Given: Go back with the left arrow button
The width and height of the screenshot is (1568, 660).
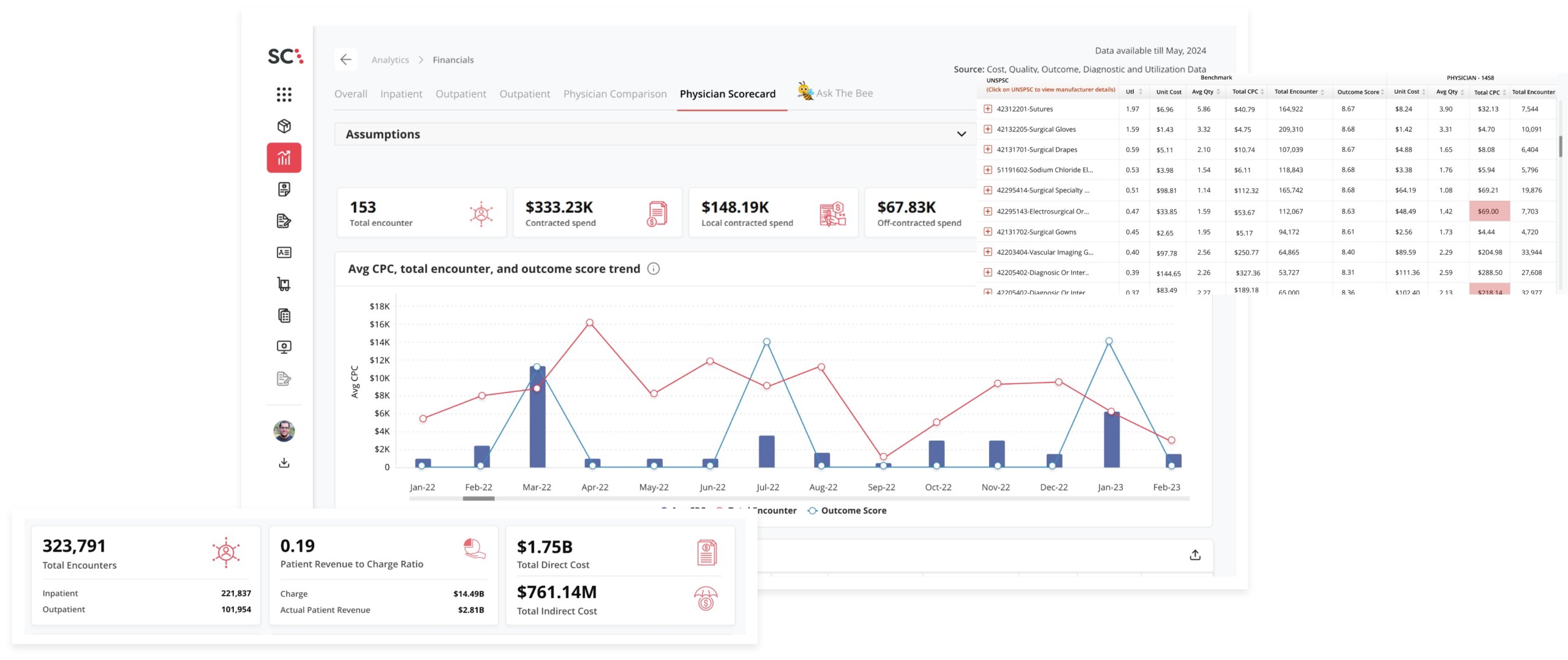Looking at the screenshot, I should (x=346, y=59).
